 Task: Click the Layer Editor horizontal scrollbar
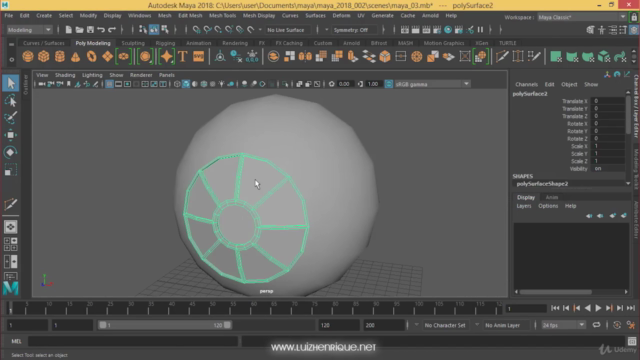556,292
